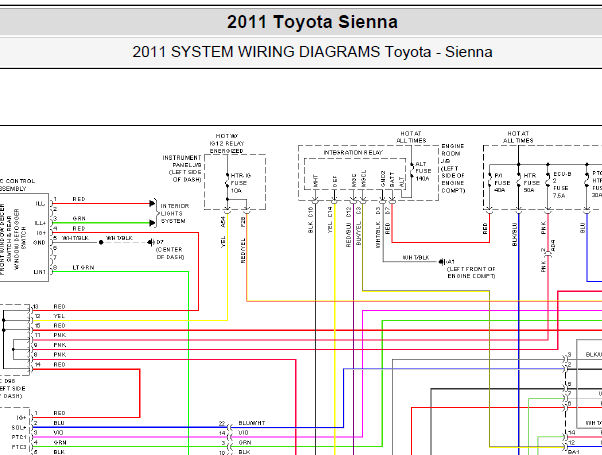Viewport: 602px width, 455px height.
Task: Select the "YEL" wire label at pin 12
Action: pos(60,316)
